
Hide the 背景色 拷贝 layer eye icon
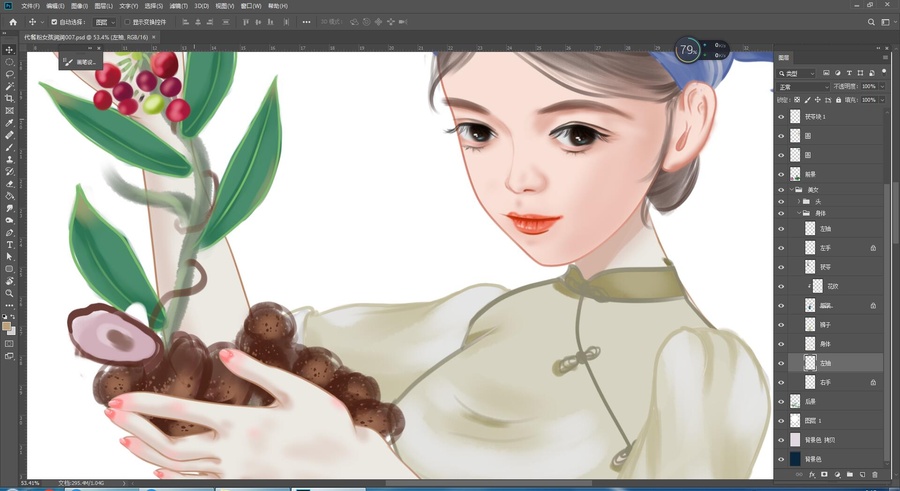coord(781,440)
